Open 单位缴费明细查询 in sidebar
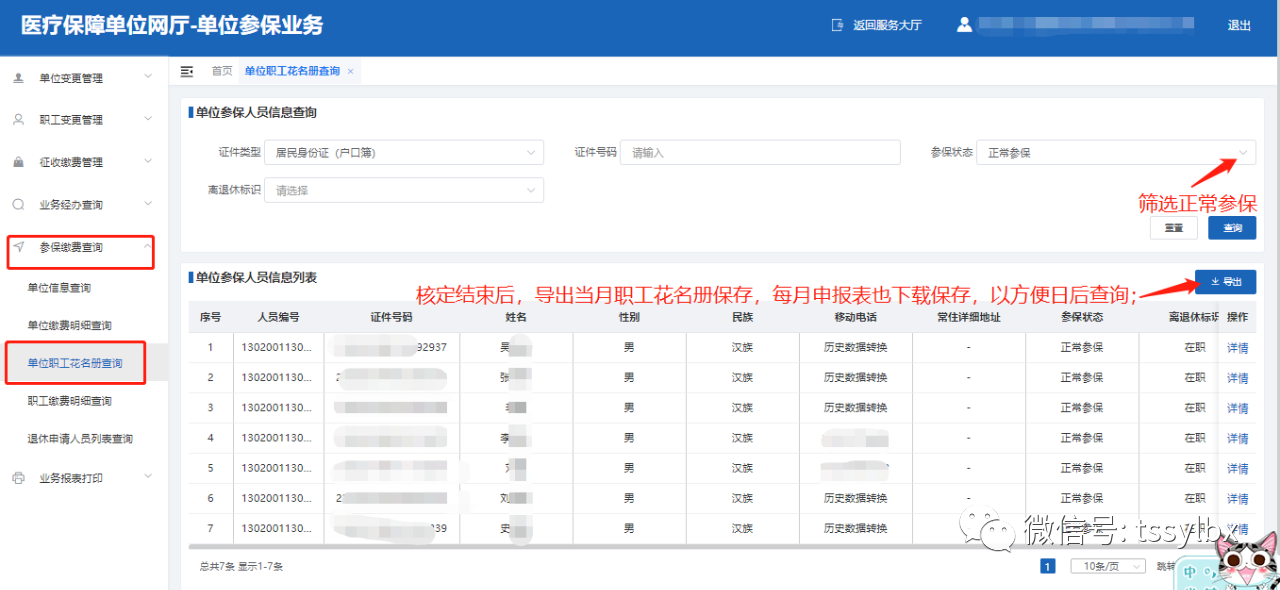The width and height of the screenshot is (1280, 590). 69,326
